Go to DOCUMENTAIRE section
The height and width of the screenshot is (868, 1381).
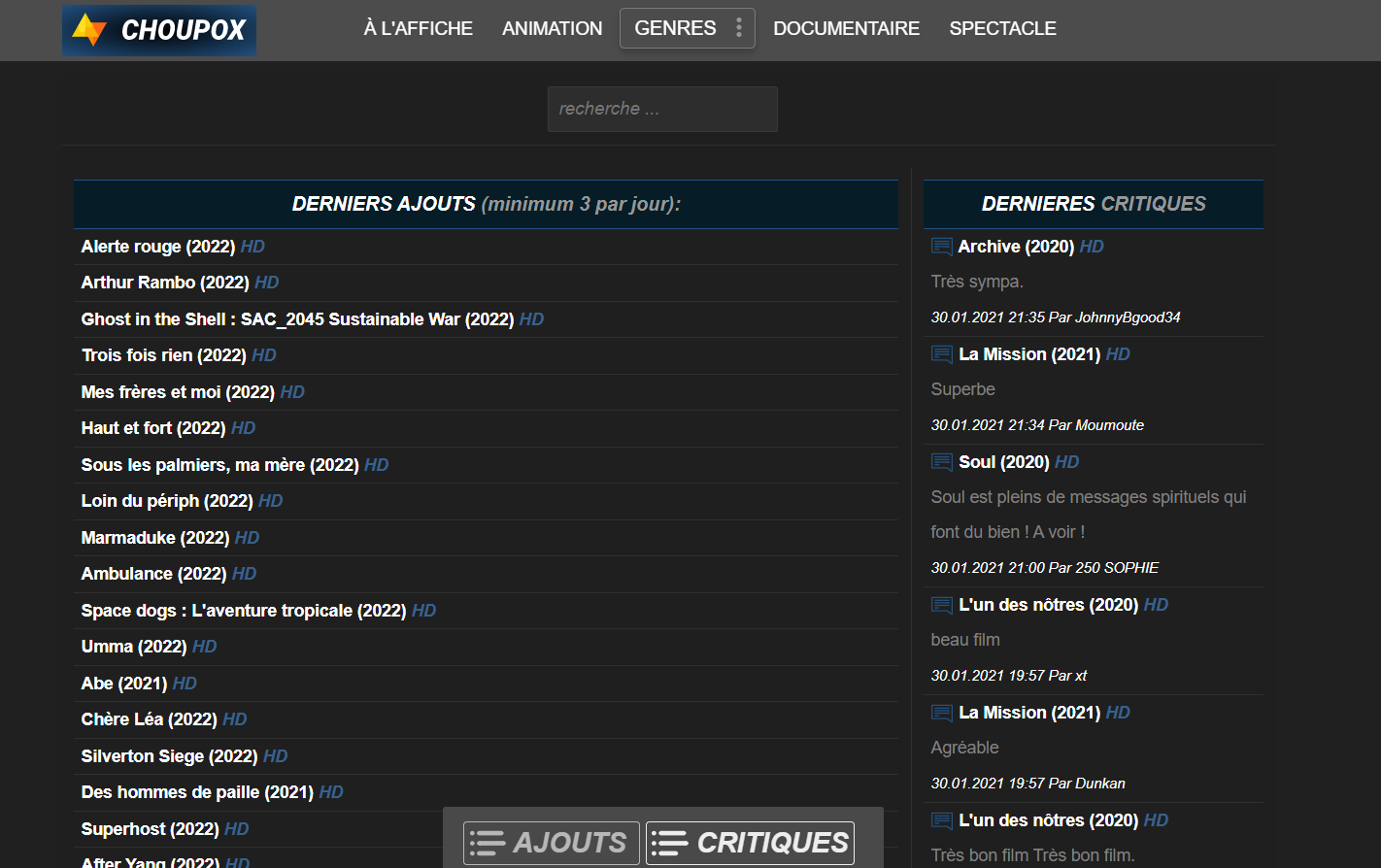(x=847, y=28)
